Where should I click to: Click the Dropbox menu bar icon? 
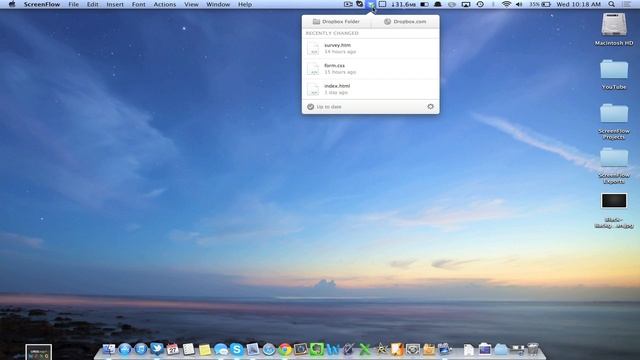(371, 4)
